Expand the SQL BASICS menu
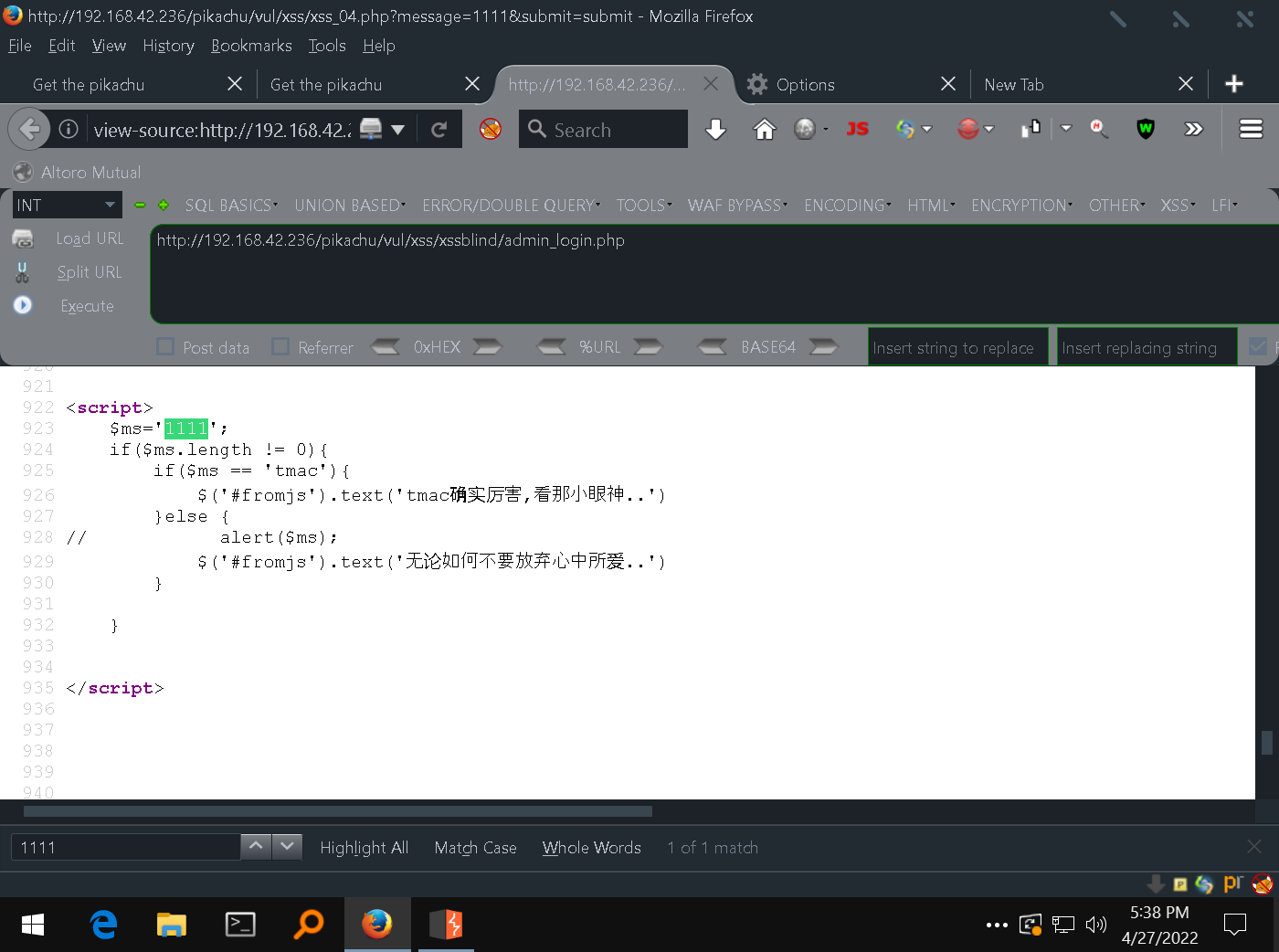1279x952 pixels. pyautogui.click(x=231, y=206)
